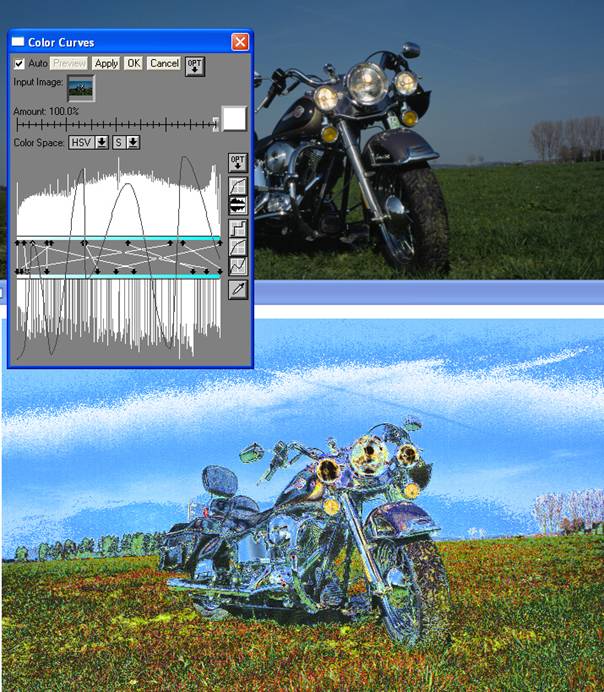
Task: Confirm the curves with OK
Action: (133, 64)
